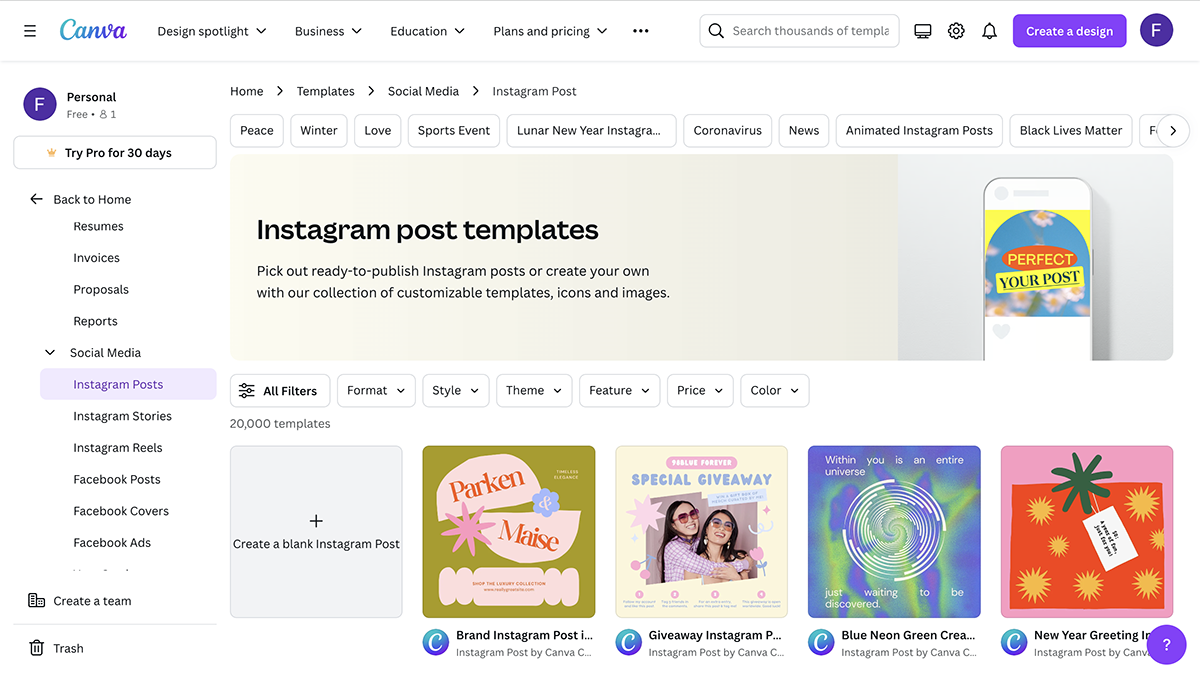Click the search magnifier icon
Screen dimensions: 1200x678
[716, 30]
